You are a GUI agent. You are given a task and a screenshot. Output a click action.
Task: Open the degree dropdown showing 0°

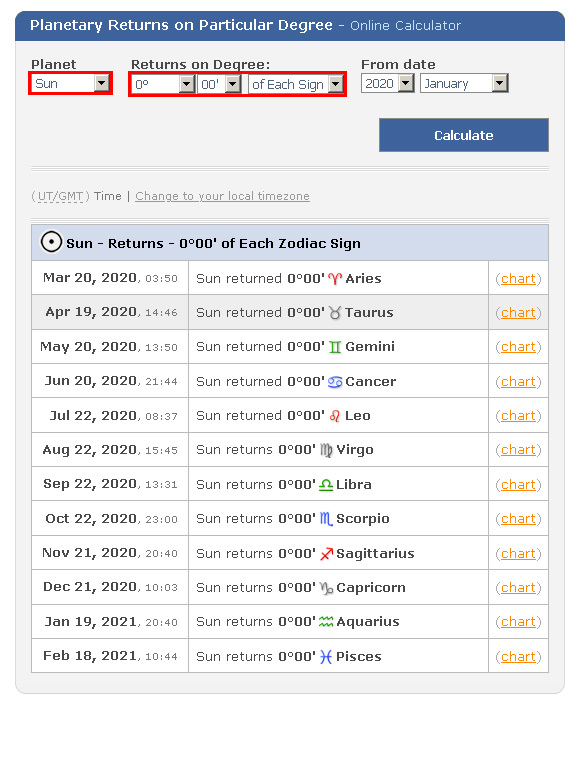pyautogui.click(x=163, y=84)
